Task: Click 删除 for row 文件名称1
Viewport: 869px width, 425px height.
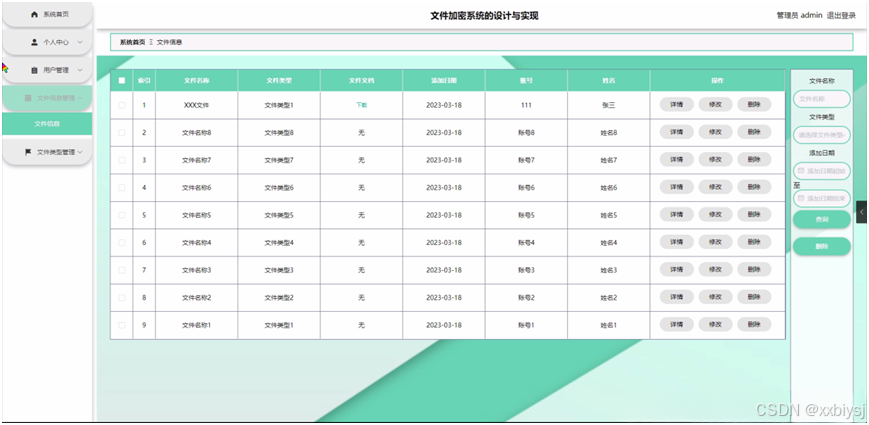Action: pyautogui.click(x=754, y=325)
